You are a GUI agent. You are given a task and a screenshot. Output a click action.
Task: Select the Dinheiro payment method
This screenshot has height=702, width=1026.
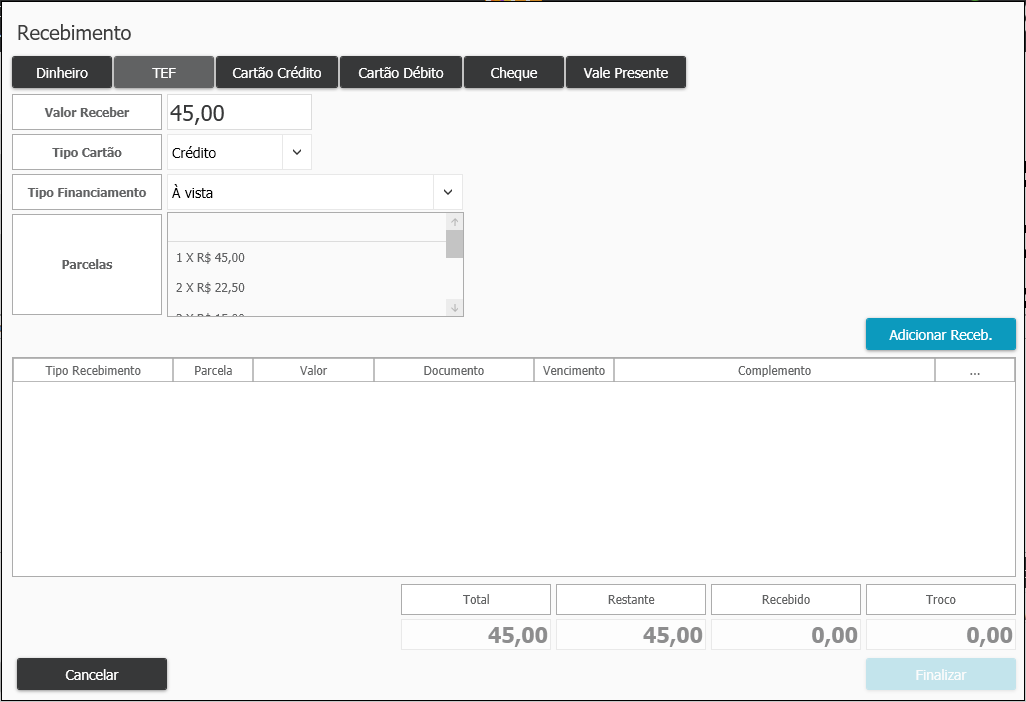(62, 73)
